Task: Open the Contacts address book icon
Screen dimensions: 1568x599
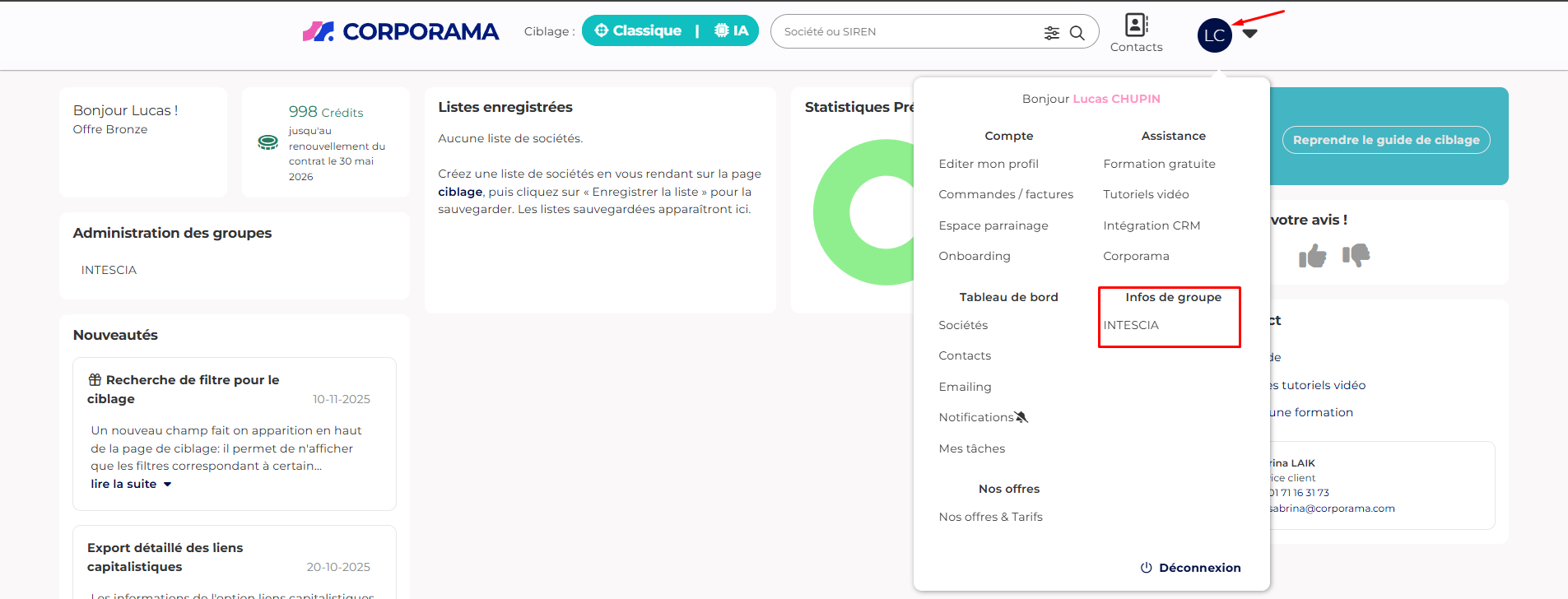Action: 1136,26
